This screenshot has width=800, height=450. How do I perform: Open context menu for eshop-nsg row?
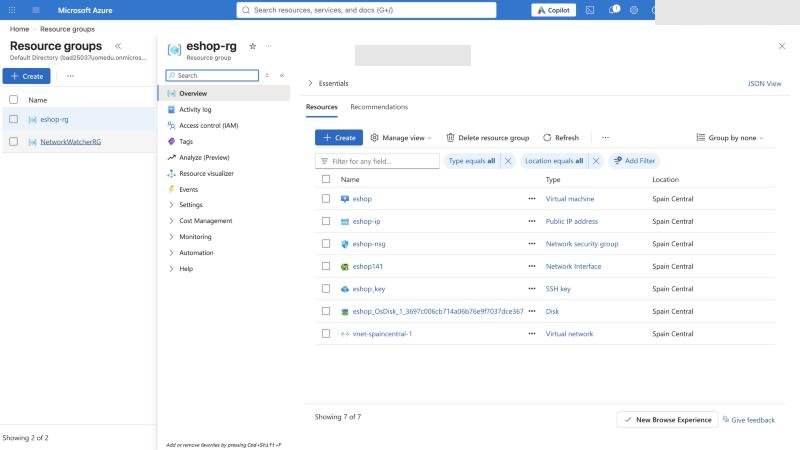[532, 243]
